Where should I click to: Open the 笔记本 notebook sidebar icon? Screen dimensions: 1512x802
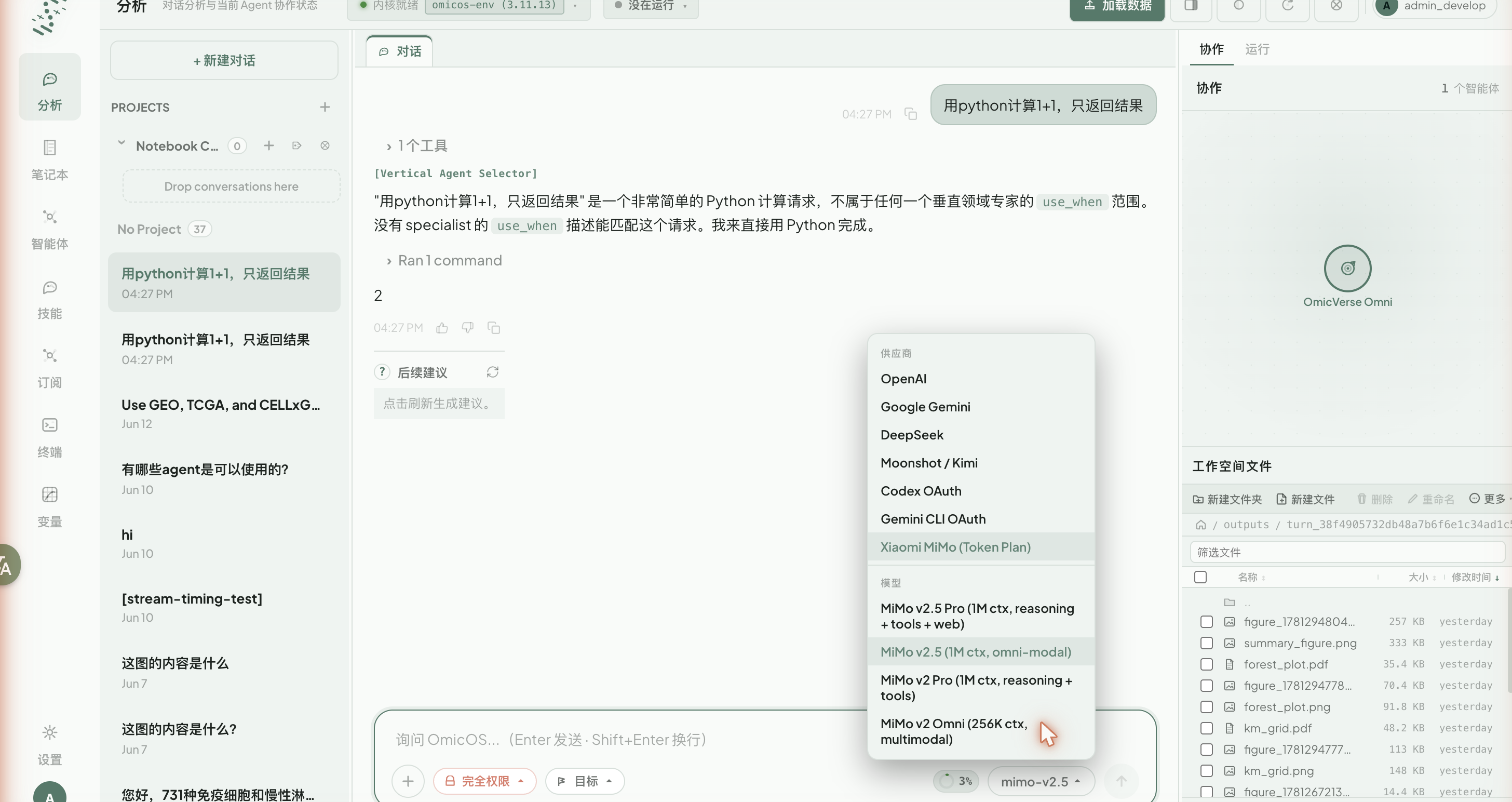pyautogui.click(x=49, y=159)
